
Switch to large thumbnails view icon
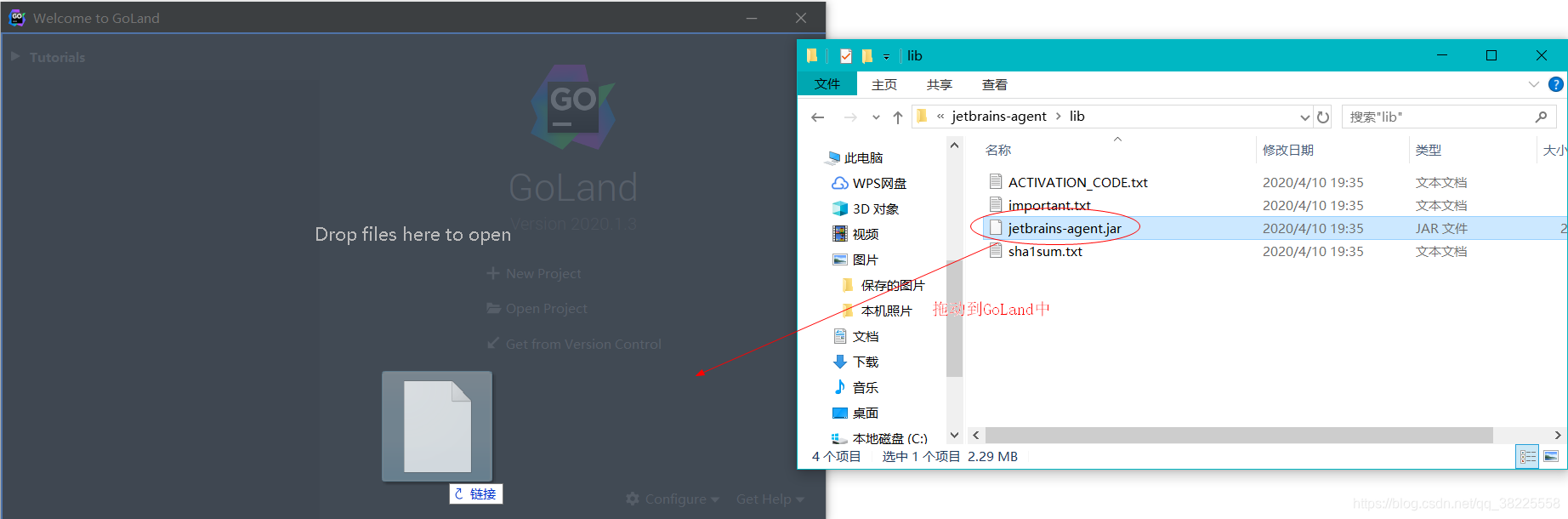pyautogui.click(x=1551, y=457)
